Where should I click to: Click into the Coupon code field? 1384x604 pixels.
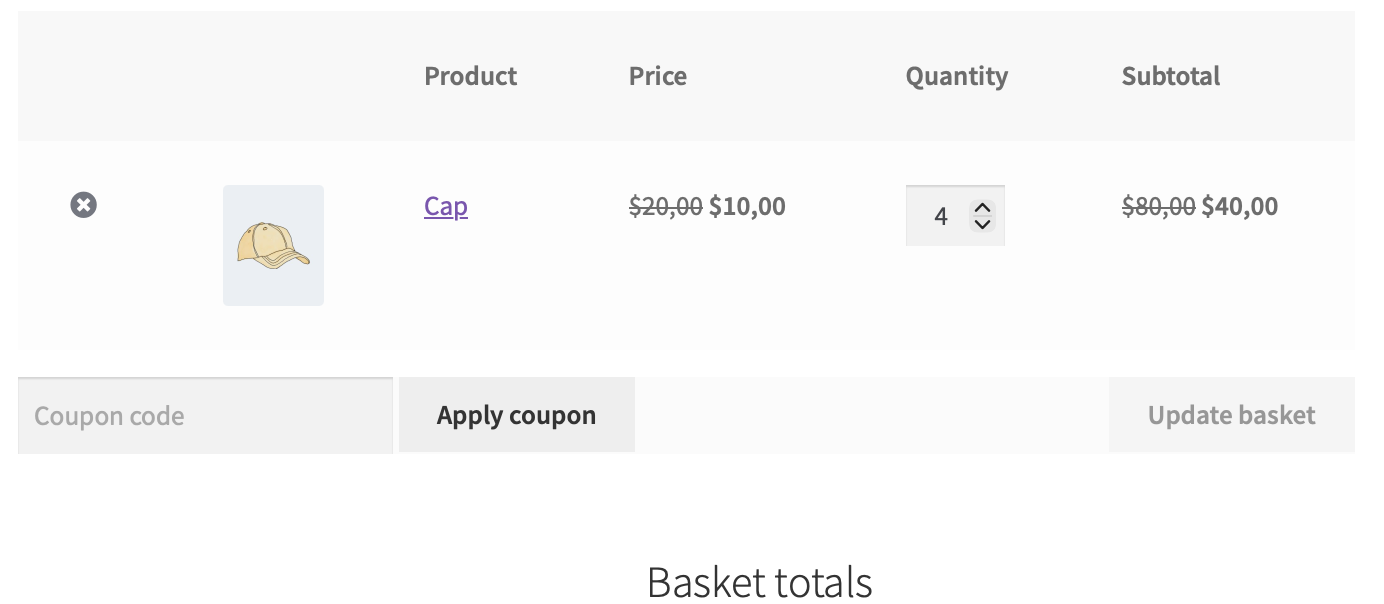pyautogui.click(x=205, y=416)
